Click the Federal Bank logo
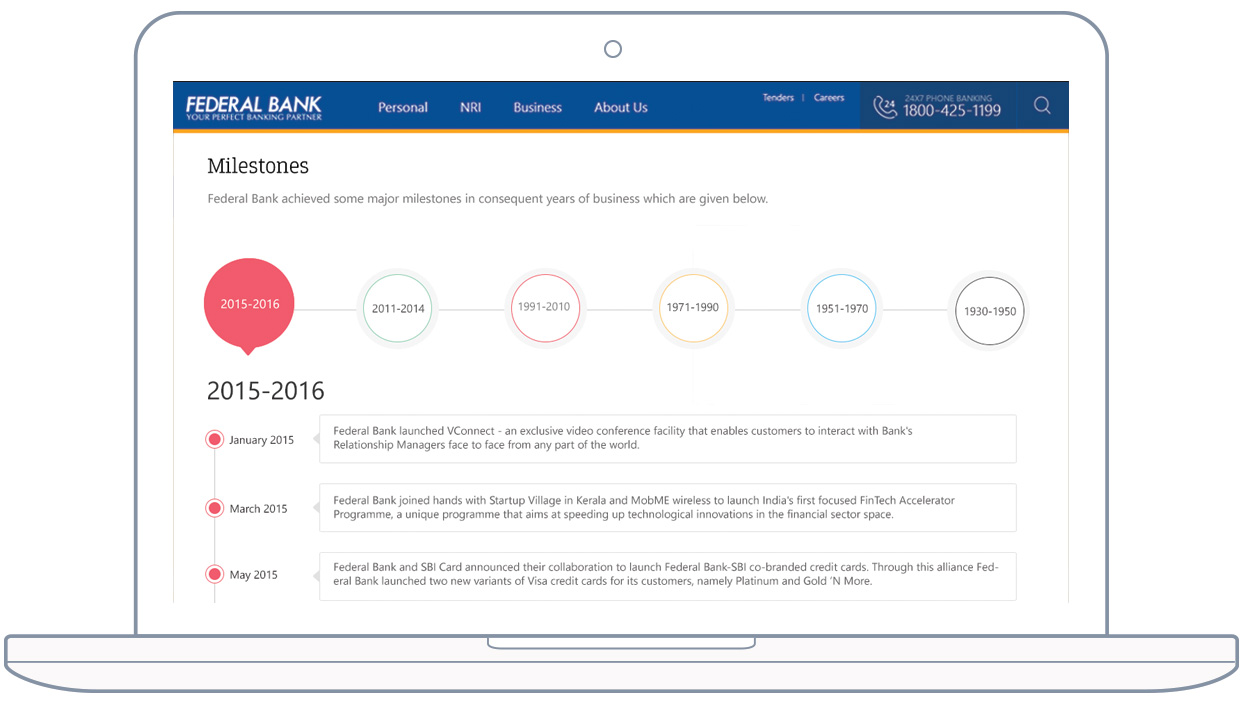The image size is (1243, 703). click(x=254, y=108)
